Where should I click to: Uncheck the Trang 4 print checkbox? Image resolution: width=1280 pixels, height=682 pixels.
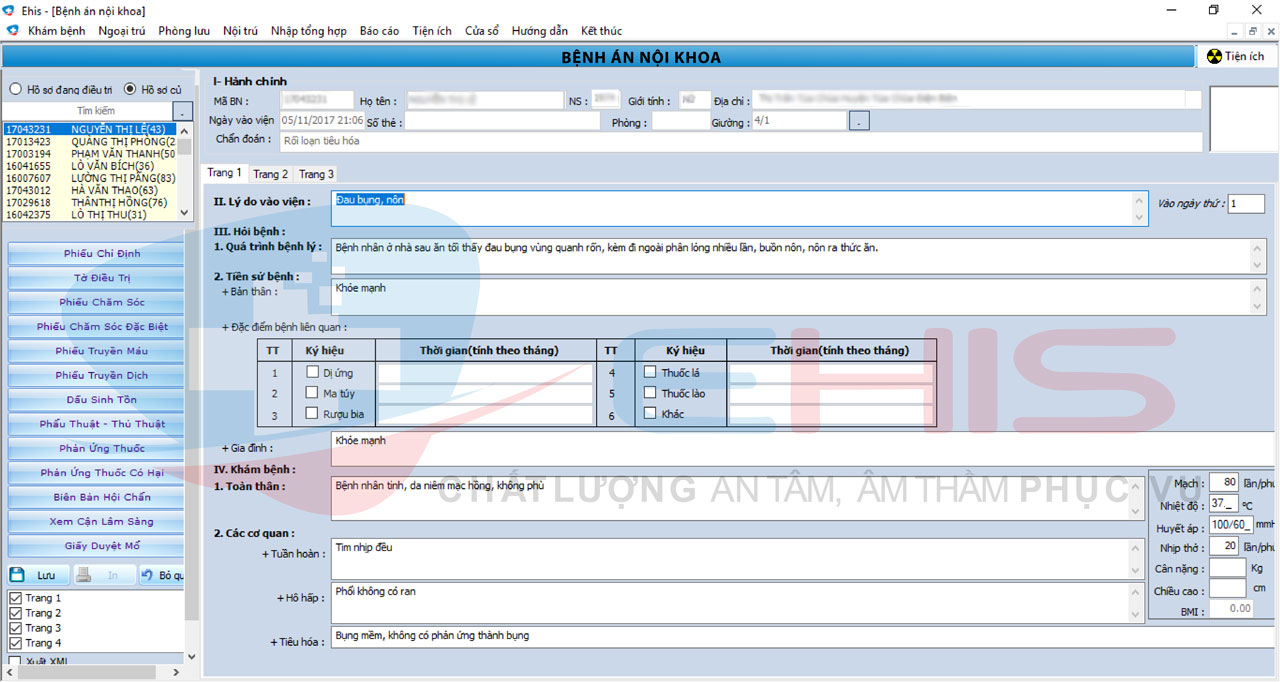[15, 643]
